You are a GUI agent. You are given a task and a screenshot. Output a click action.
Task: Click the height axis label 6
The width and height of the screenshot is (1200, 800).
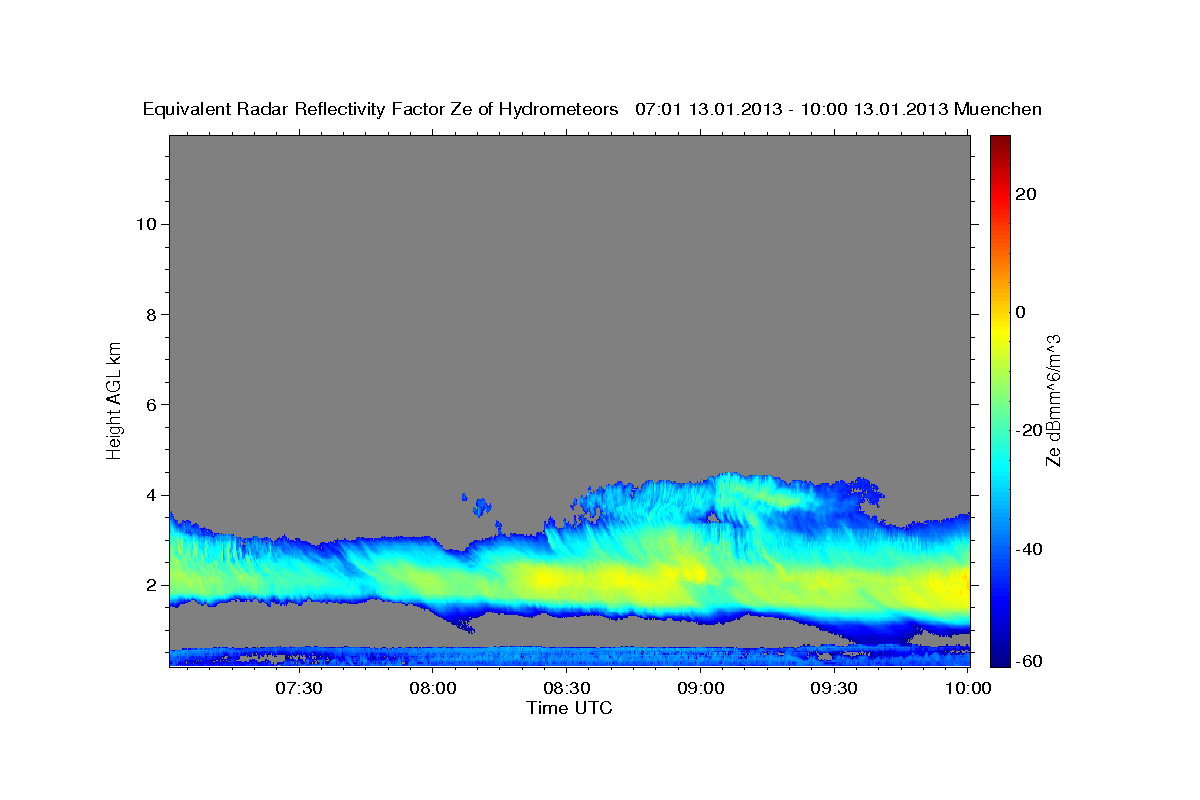tap(149, 405)
